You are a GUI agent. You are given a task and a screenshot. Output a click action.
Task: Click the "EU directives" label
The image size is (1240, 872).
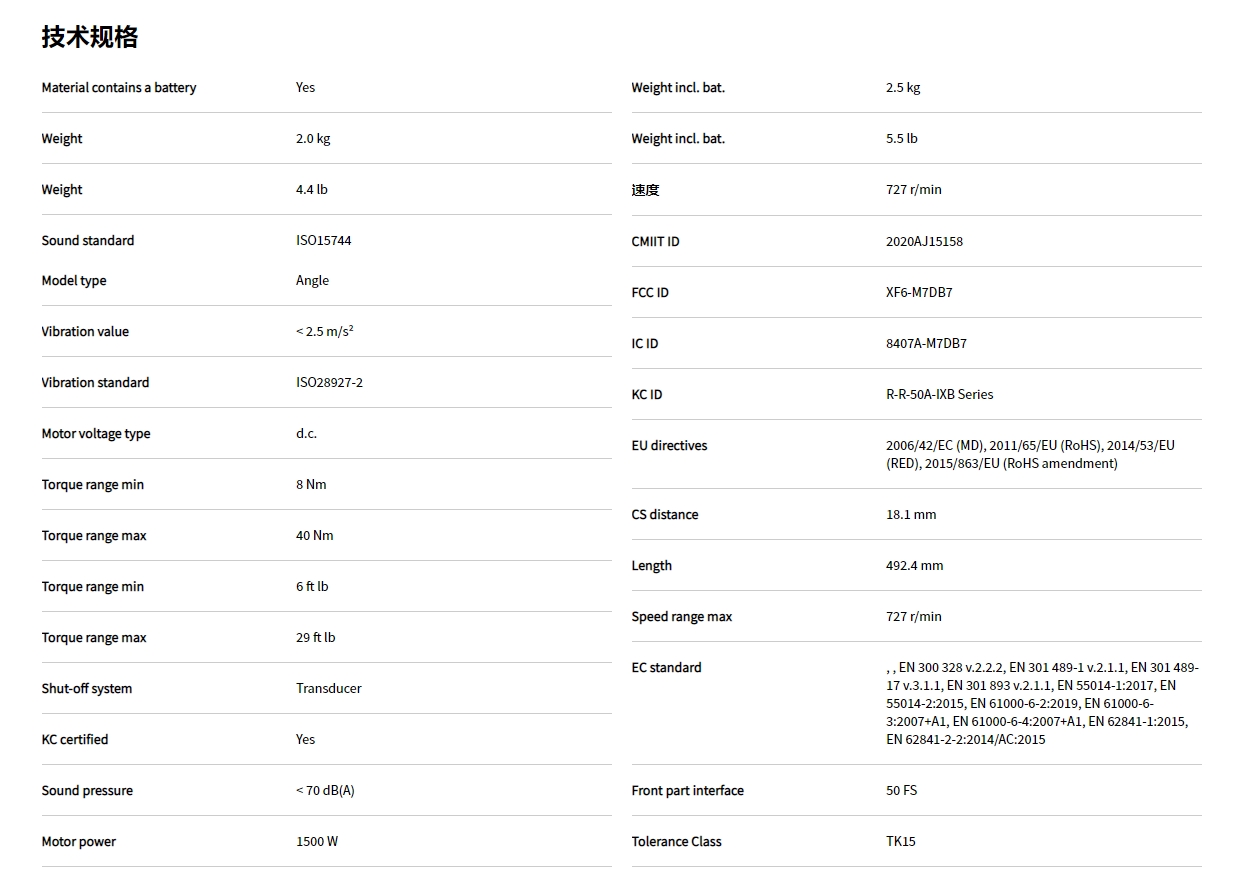[x=669, y=446]
